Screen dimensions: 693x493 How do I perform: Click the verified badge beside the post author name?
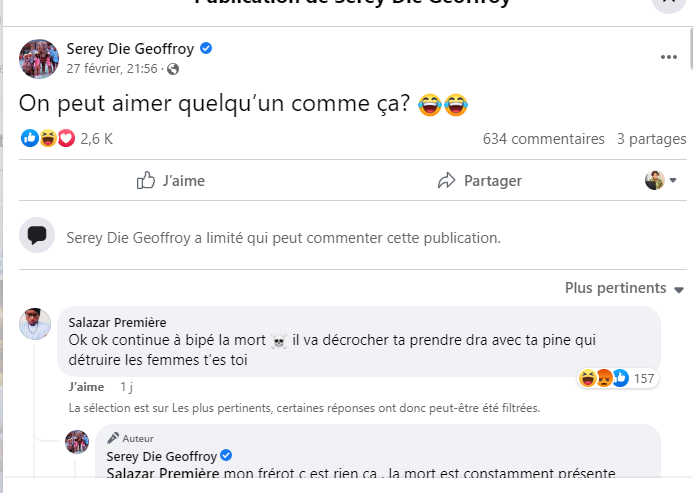[206, 48]
